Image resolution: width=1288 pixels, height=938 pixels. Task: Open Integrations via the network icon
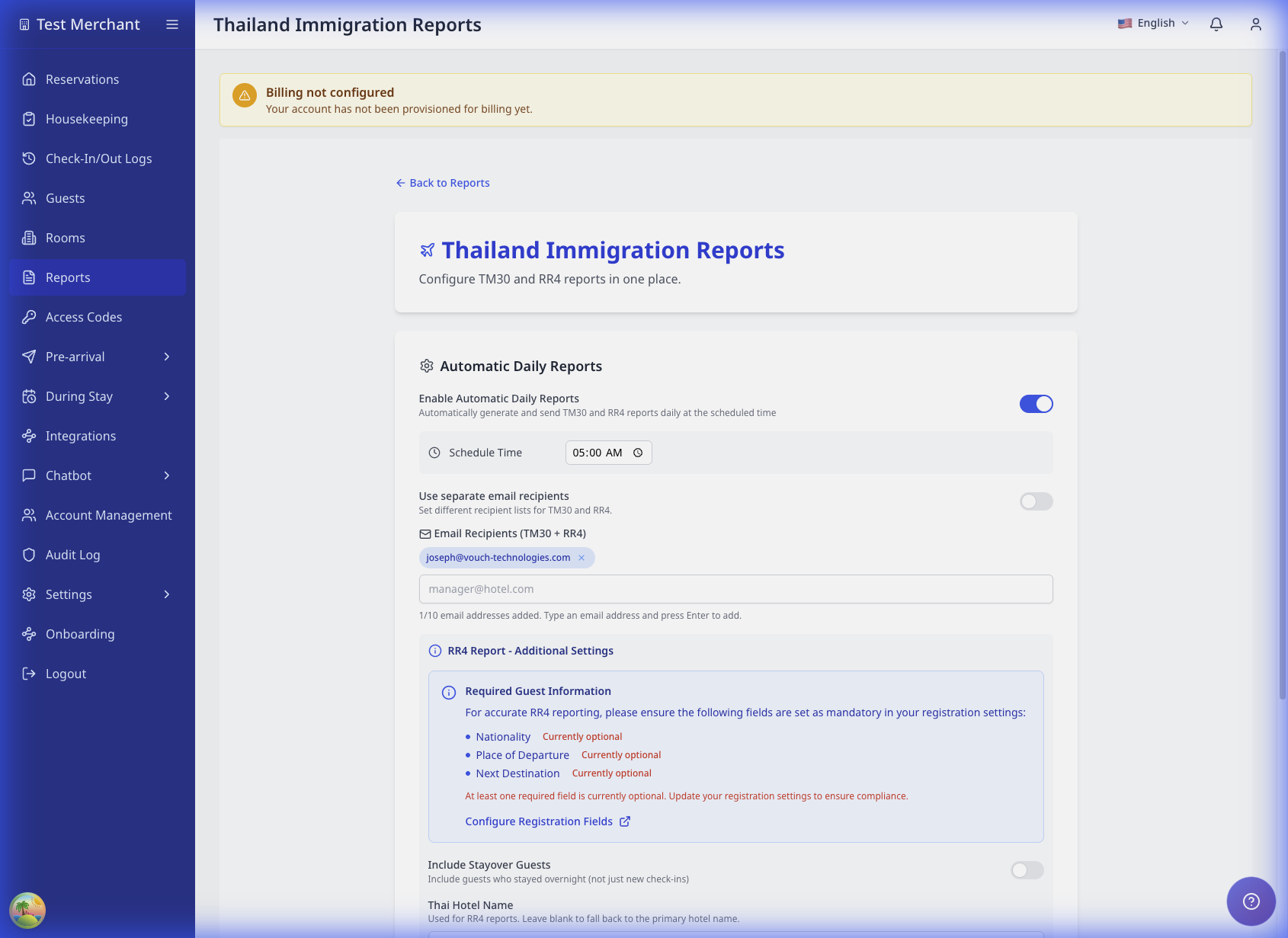click(29, 436)
